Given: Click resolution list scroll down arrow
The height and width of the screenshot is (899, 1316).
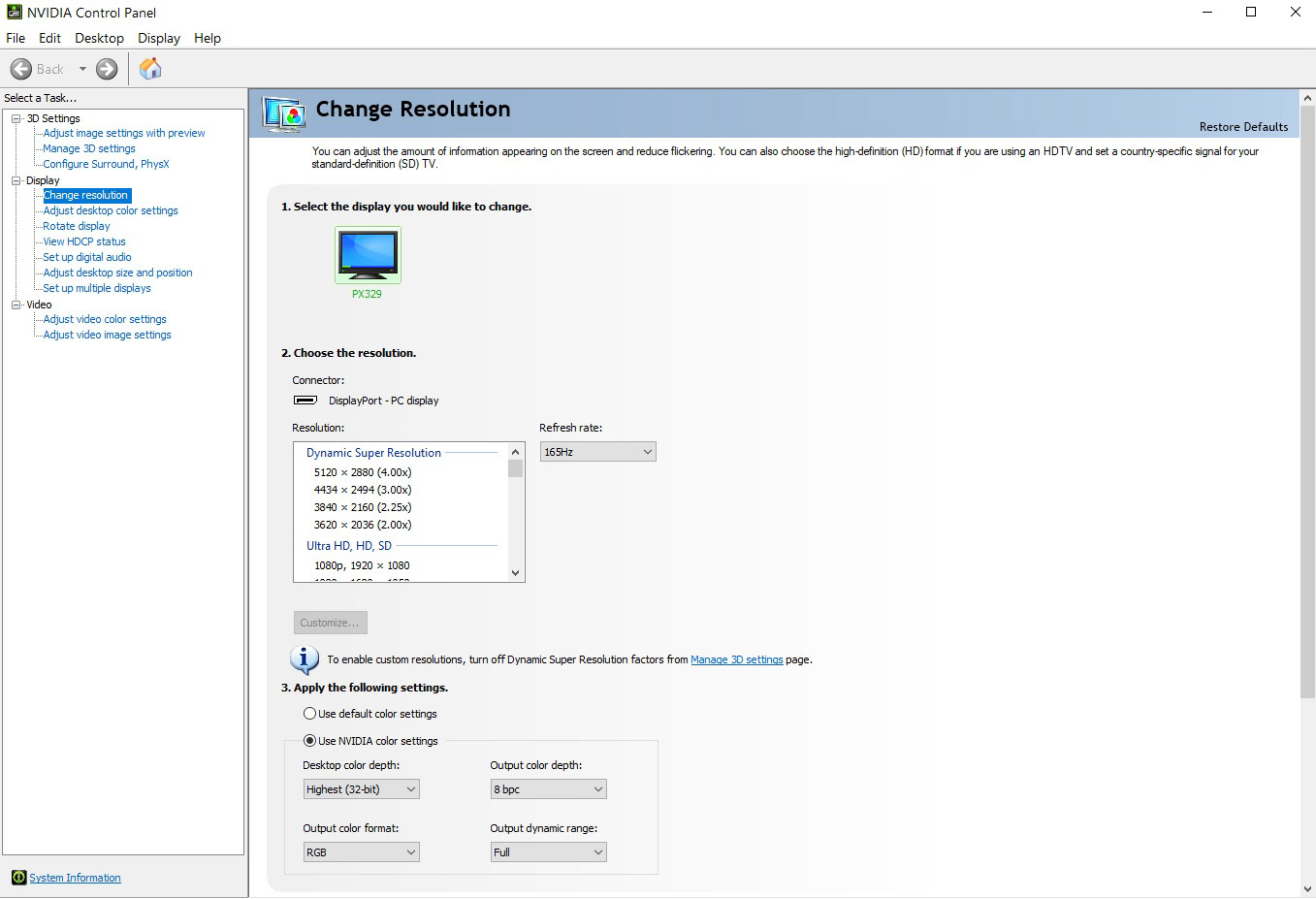Looking at the screenshot, I should coord(516,573).
